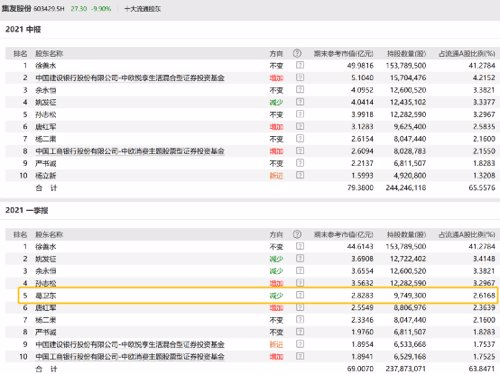This screenshot has width=500, height=374.
Task: Click share count 12,435,102
Action: pyautogui.click(x=408, y=102)
